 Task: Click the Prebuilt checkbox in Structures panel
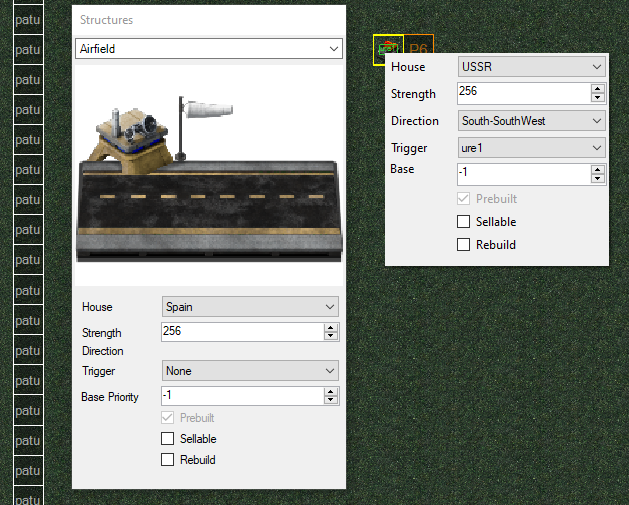pyautogui.click(x=167, y=418)
